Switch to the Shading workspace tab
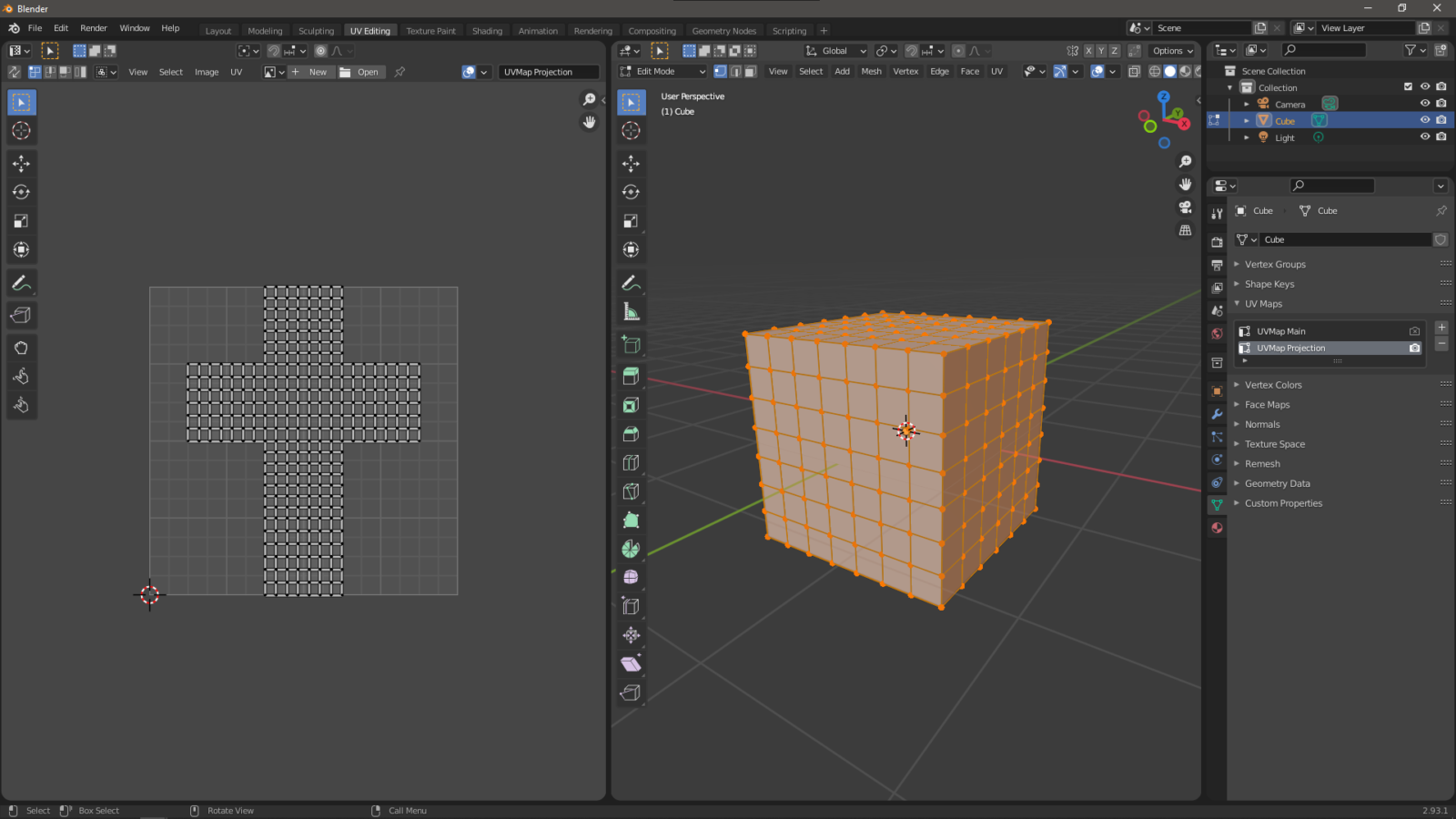 [x=487, y=30]
